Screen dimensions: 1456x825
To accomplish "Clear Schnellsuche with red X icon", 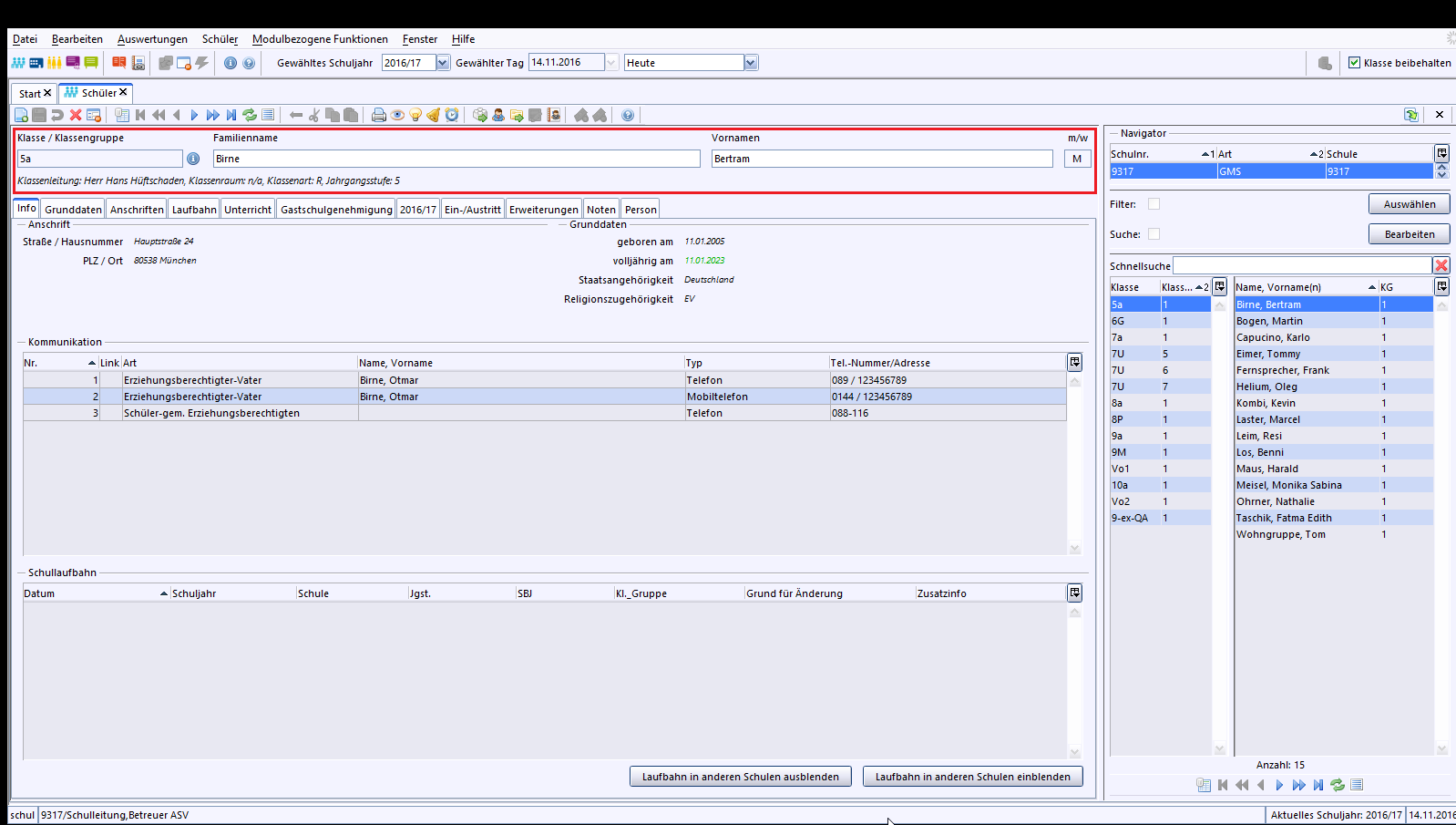I will [x=1441, y=265].
